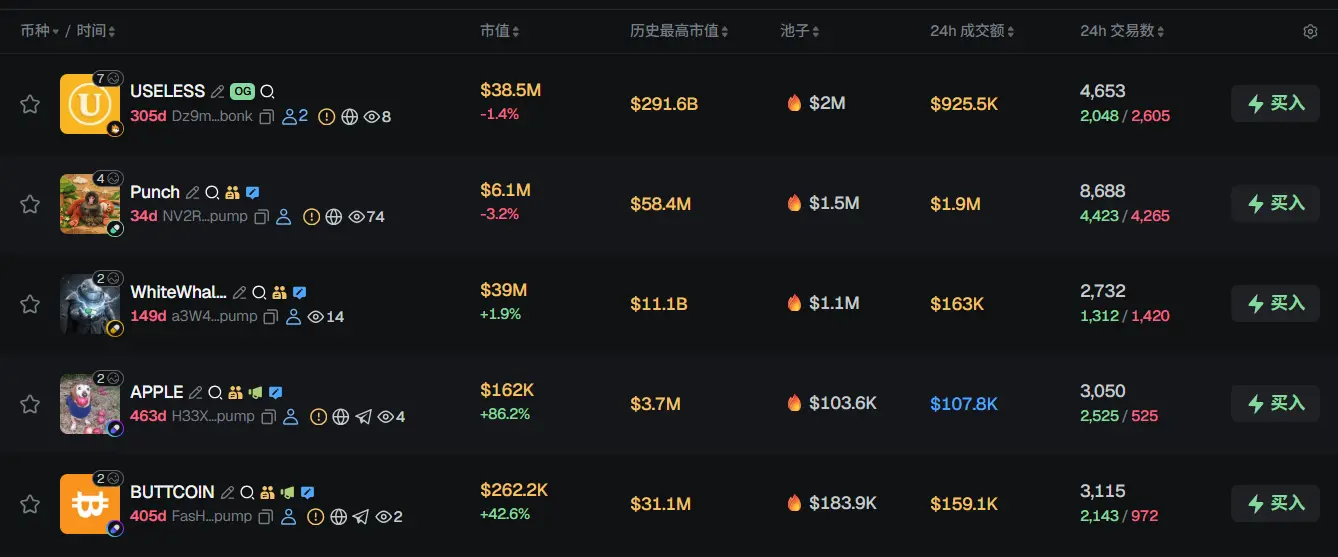Screen dimensions: 1338x557
Task: Edit the WhiteWhale token name note
Action: (x=239, y=293)
